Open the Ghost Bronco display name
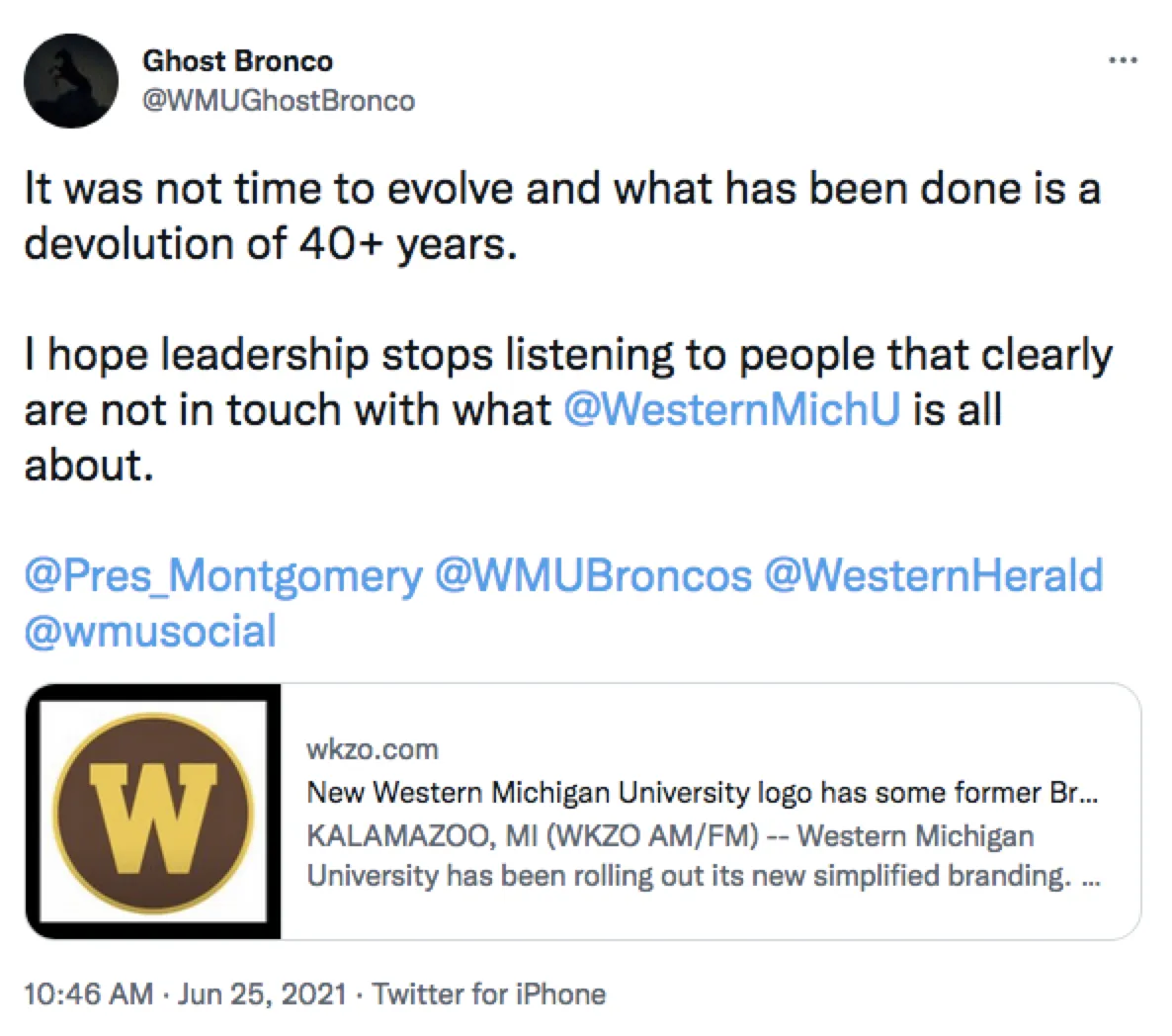The width and height of the screenshot is (1172, 1036). [x=237, y=61]
